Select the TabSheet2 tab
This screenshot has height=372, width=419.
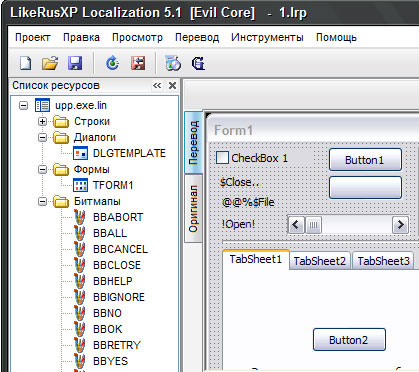tap(320, 261)
